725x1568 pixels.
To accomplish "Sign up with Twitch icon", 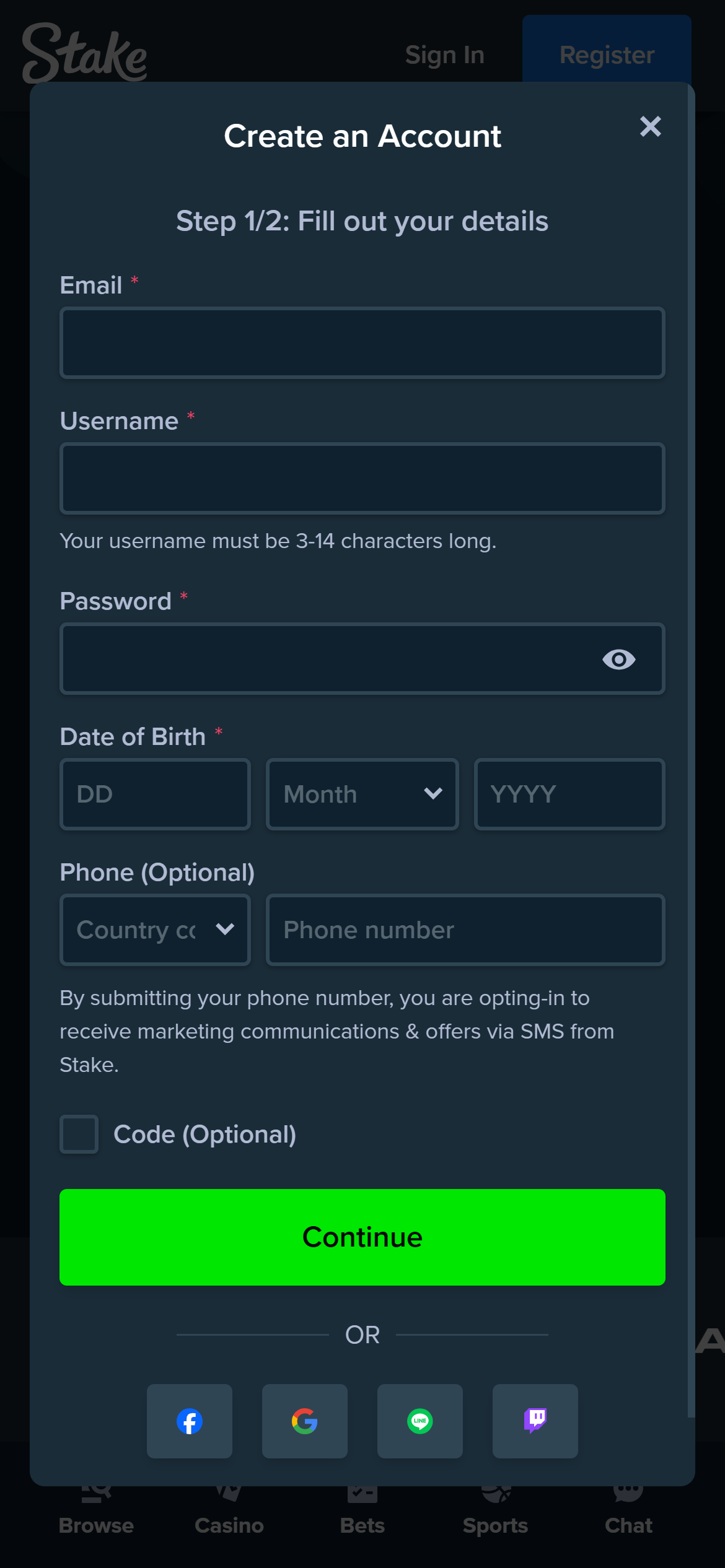I will pyautogui.click(x=535, y=1421).
